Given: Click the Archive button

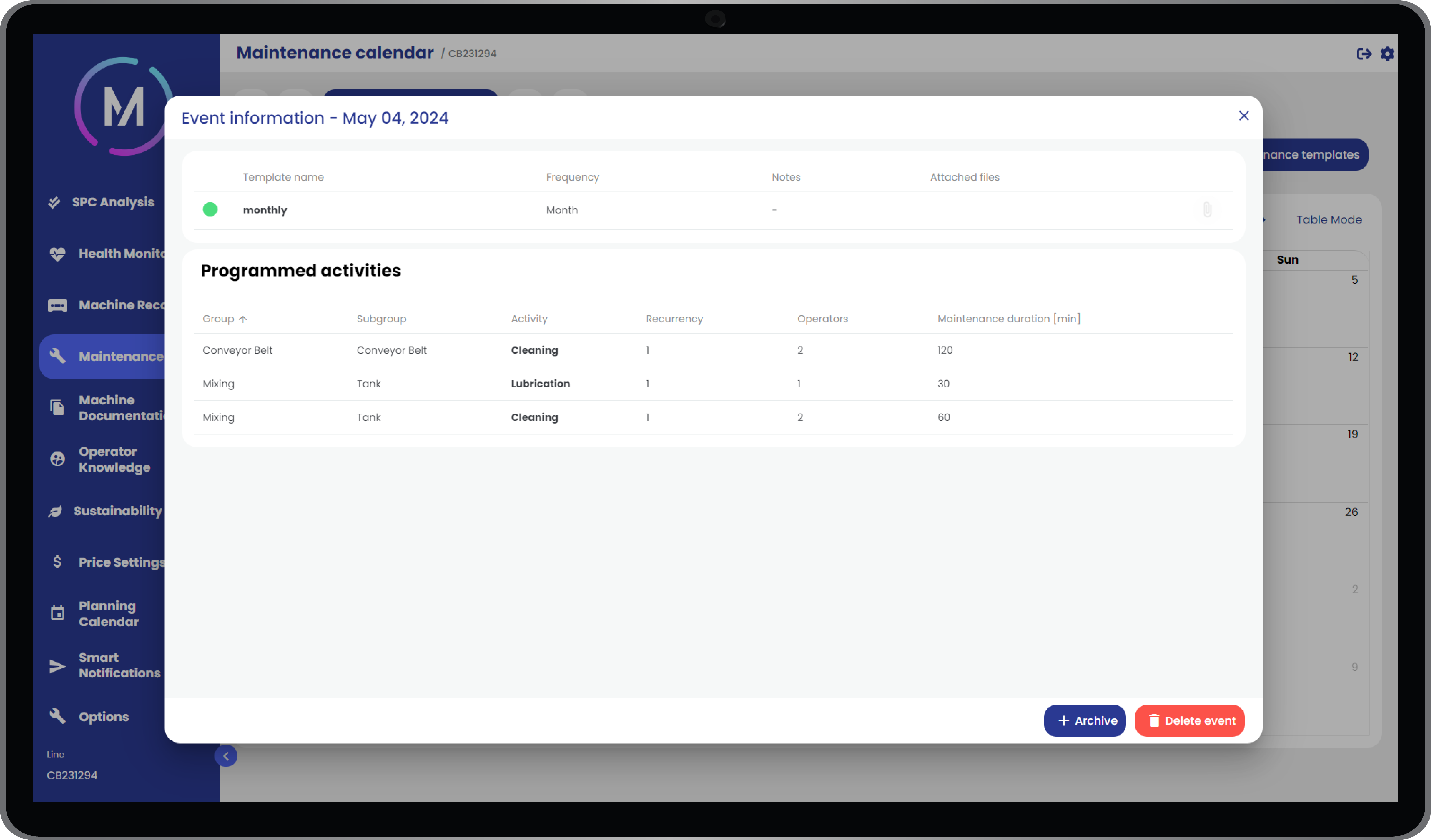Looking at the screenshot, I should (1084, 720).
